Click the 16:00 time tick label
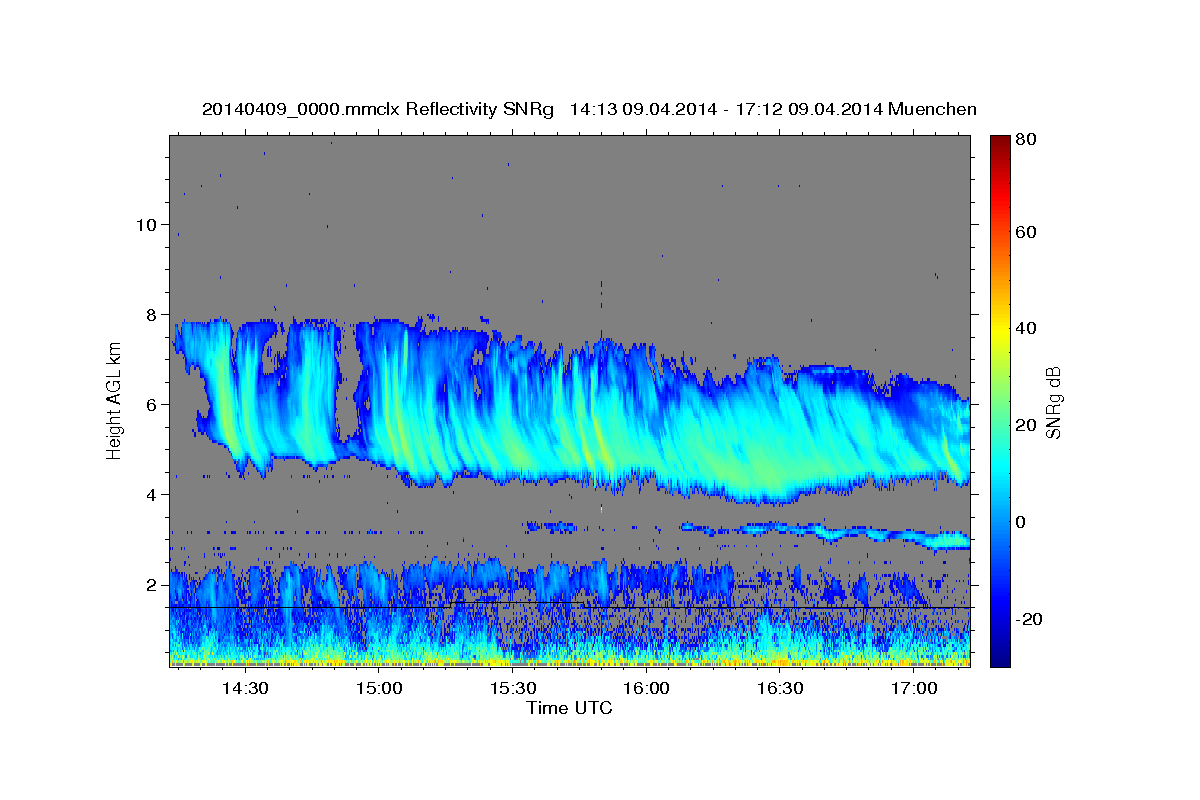This screenshot has width=1200, height=800. click(646, 688)
